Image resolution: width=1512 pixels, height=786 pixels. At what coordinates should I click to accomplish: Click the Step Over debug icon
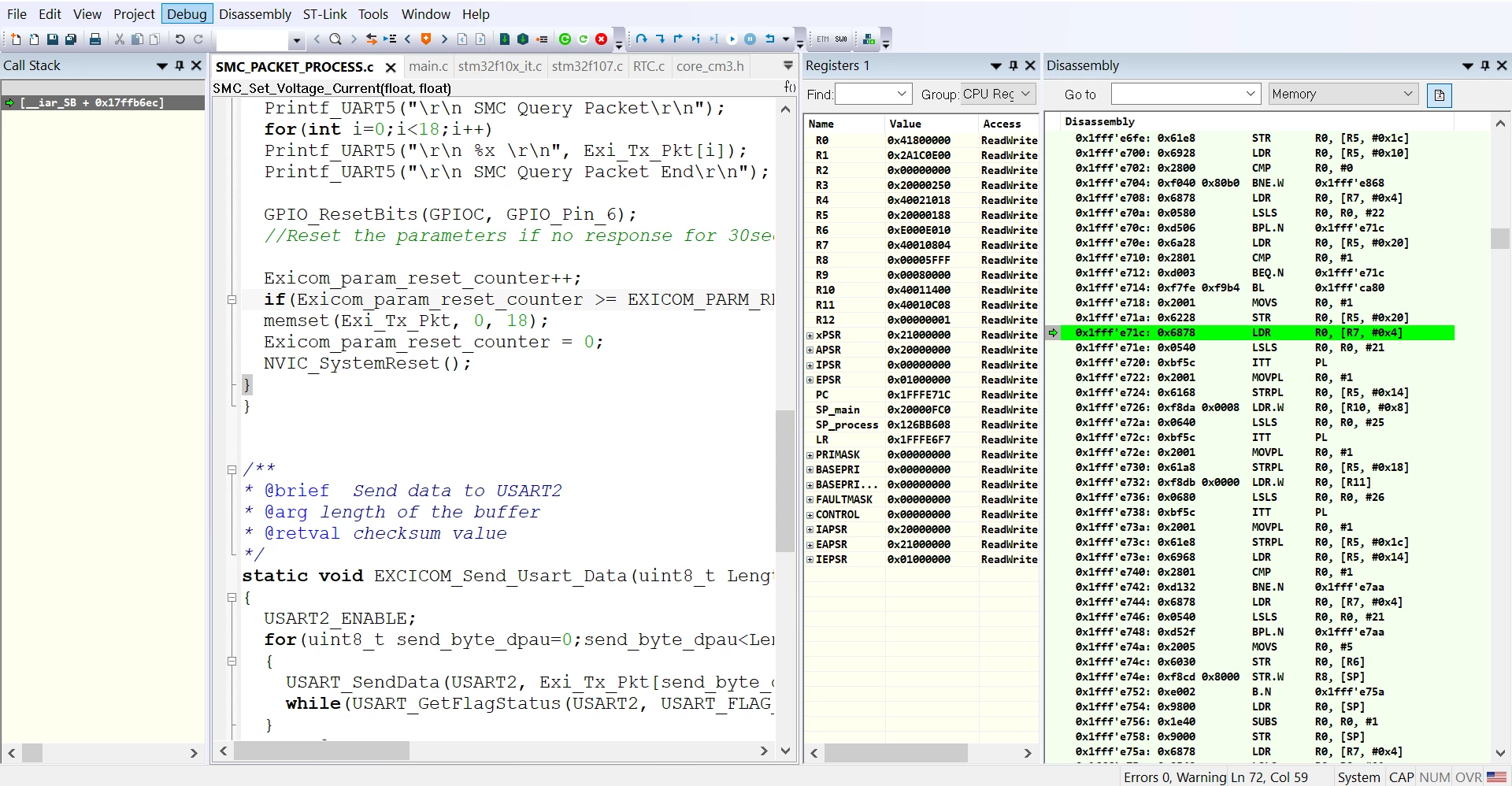coord(641,39)
